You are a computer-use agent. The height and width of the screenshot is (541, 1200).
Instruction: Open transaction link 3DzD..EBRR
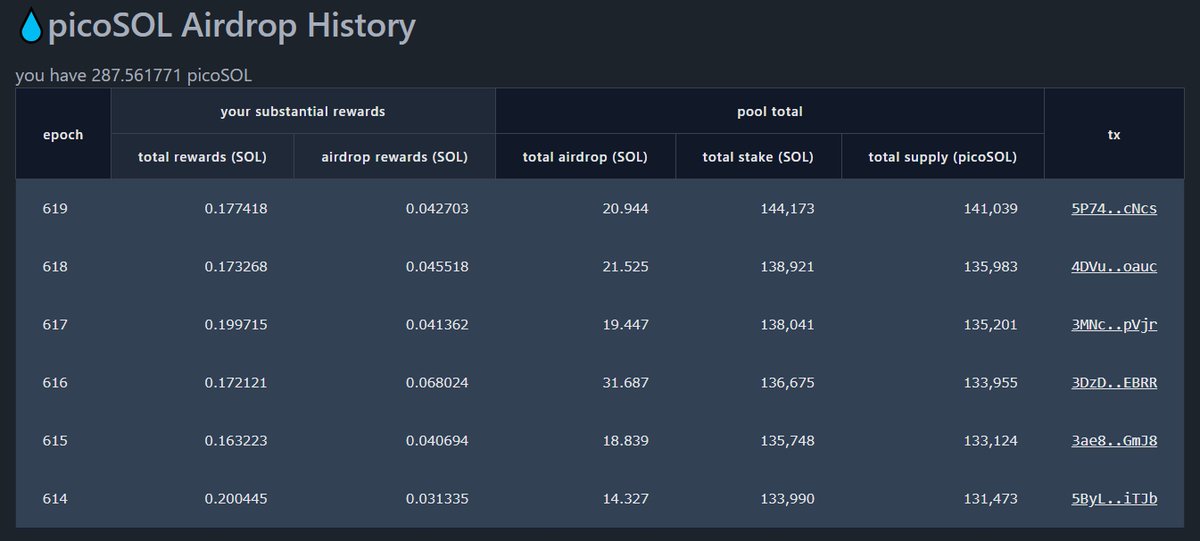coord(1114,383)
